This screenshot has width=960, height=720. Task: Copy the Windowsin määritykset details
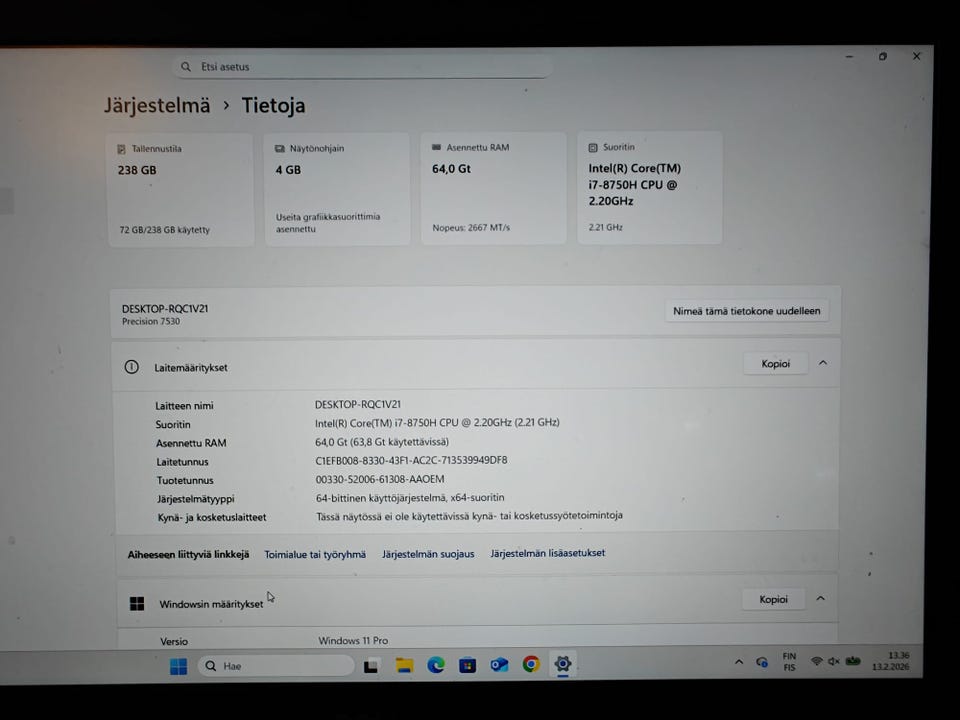point(773,599)
